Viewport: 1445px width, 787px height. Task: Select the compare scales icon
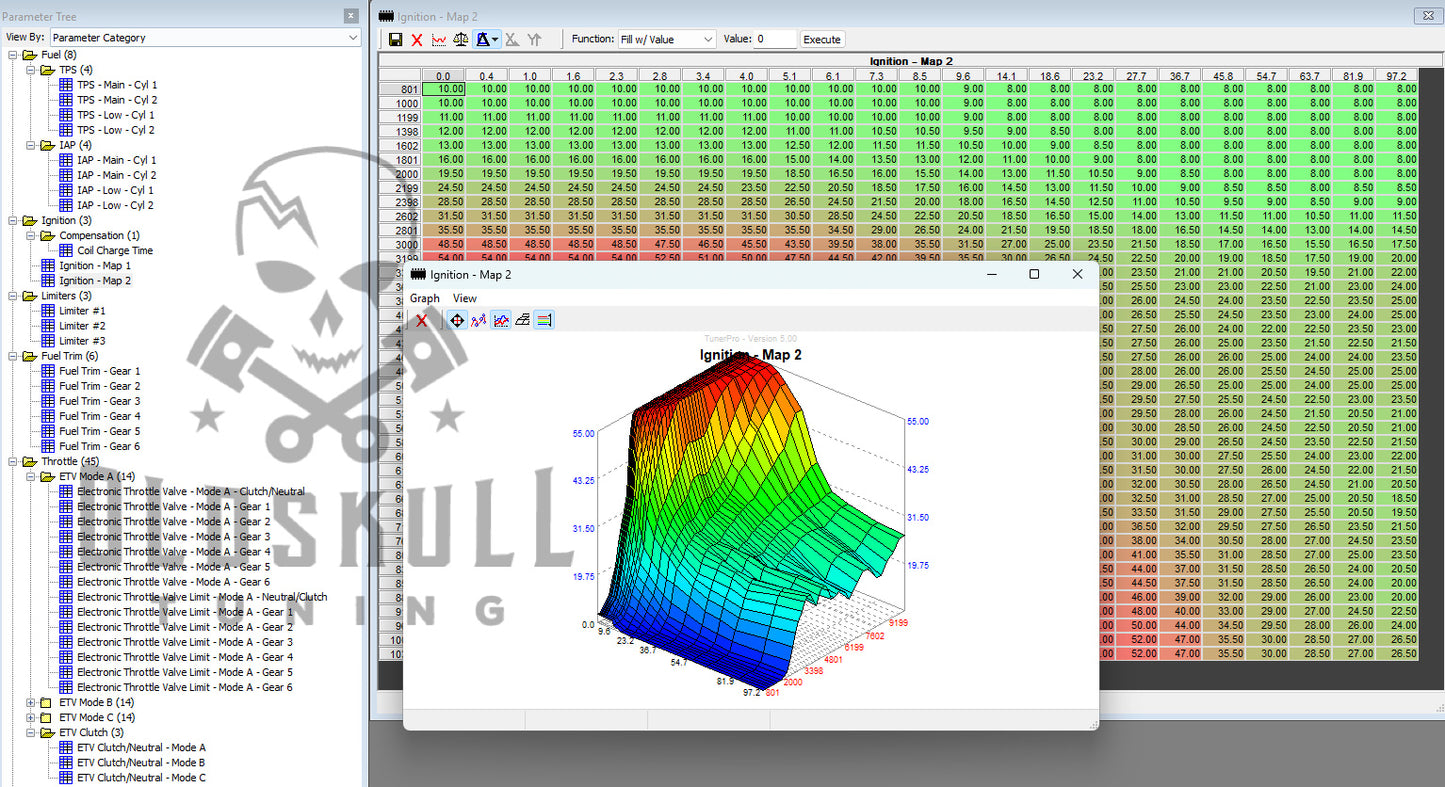tap(462, 39)
